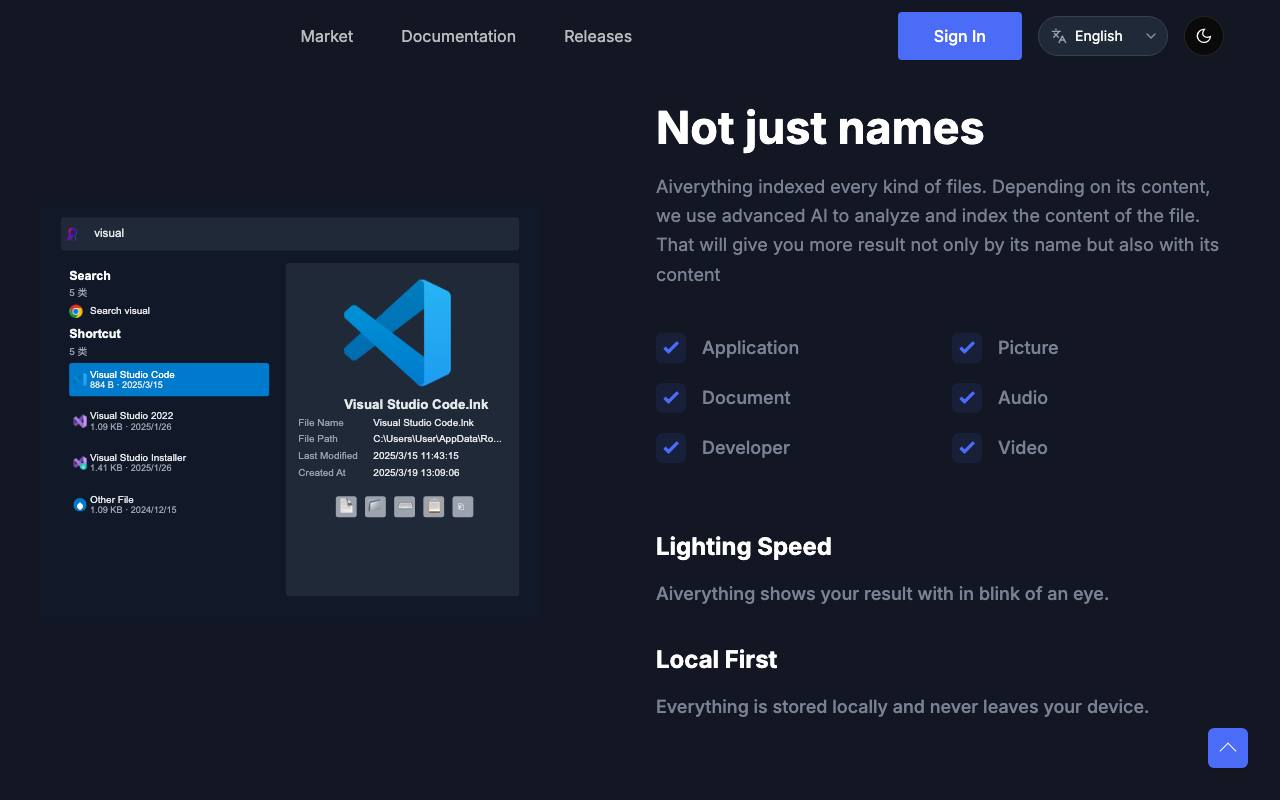
Task: Click the copy icon under file details
Action: click(x=462, y=507)
